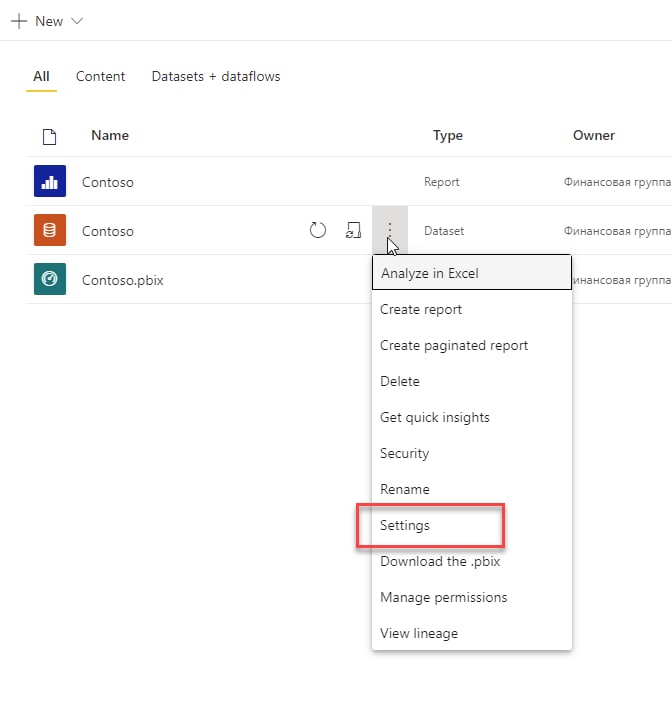This screenshot has height=710, width=672.
Task: Choose Manage permissions menu item
Action: click(472, 597)
